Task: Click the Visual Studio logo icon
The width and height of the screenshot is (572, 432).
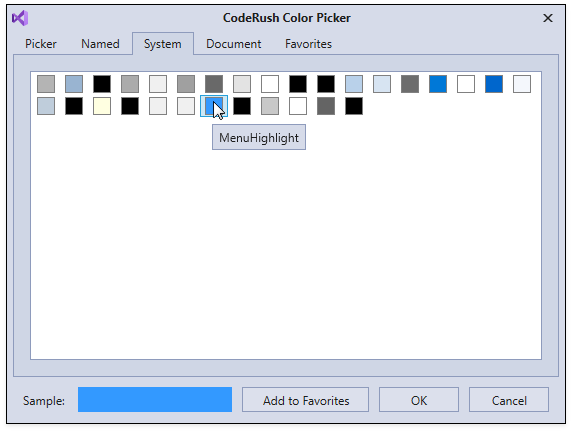Action: [20, 18]
